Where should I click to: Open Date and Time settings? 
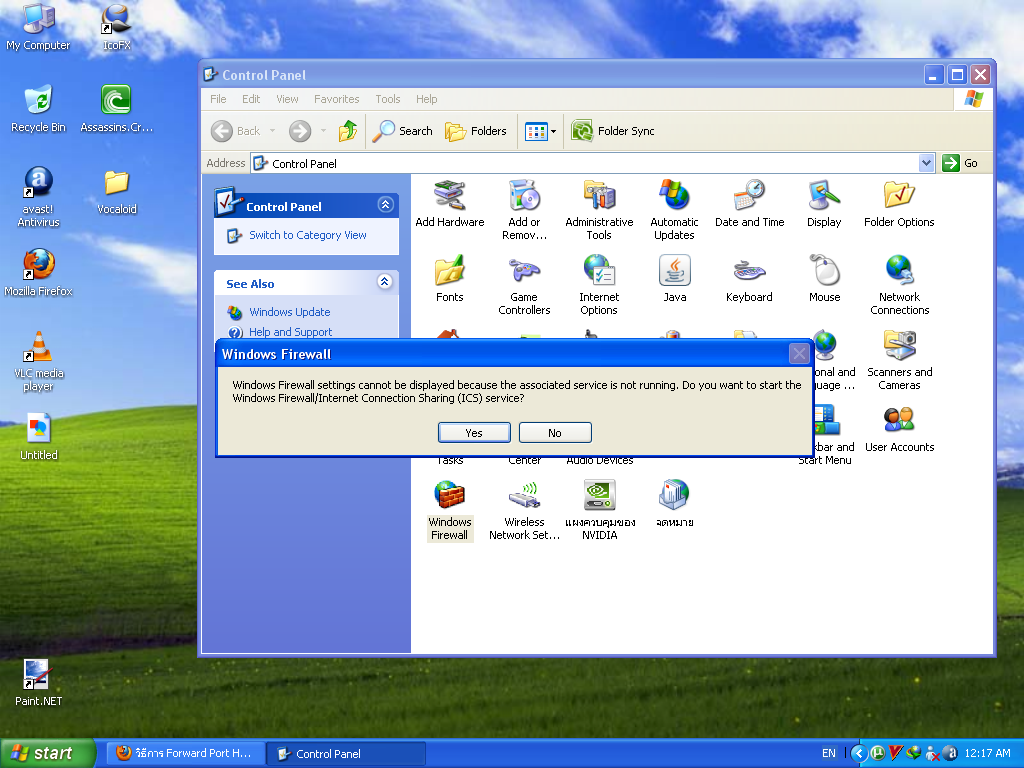749,196
